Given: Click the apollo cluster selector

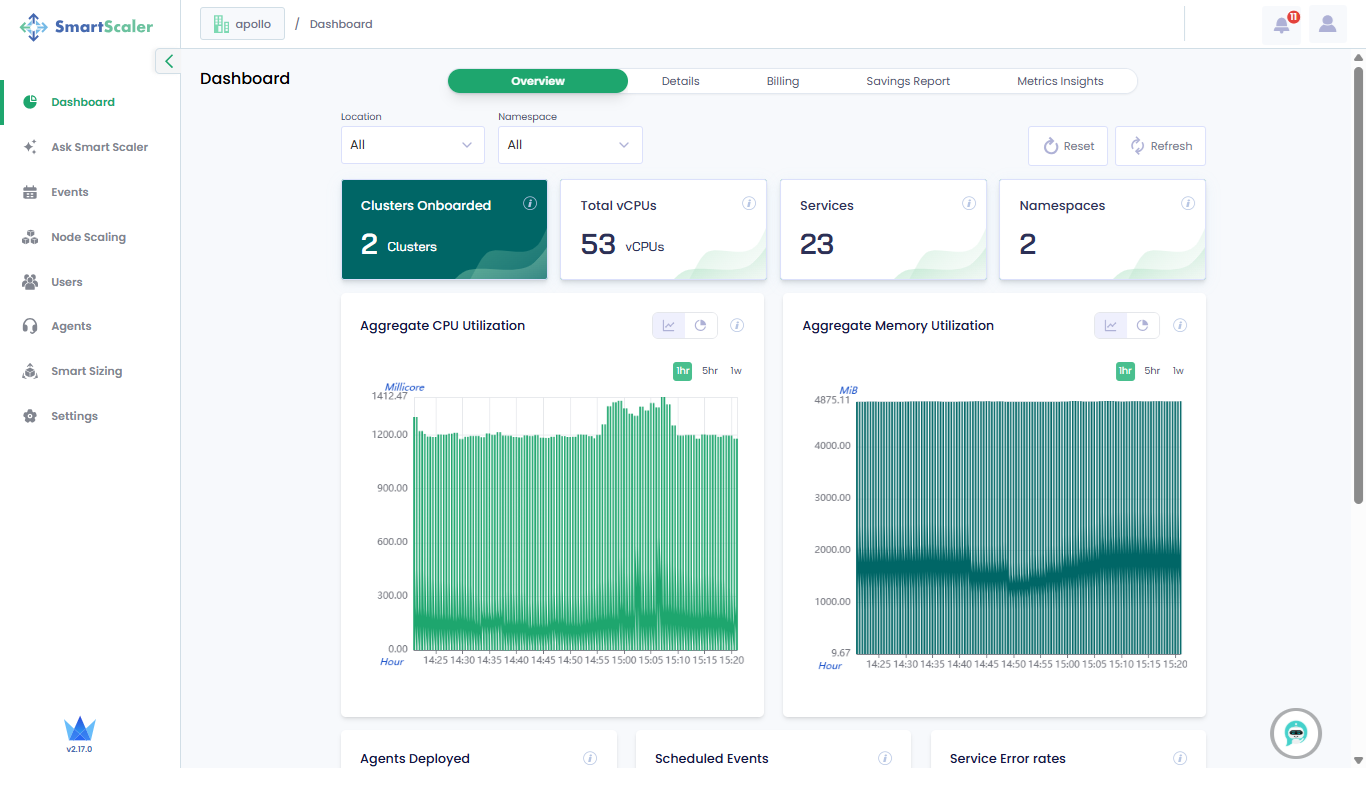Looking at the screenshot, I should click(242, 23).
